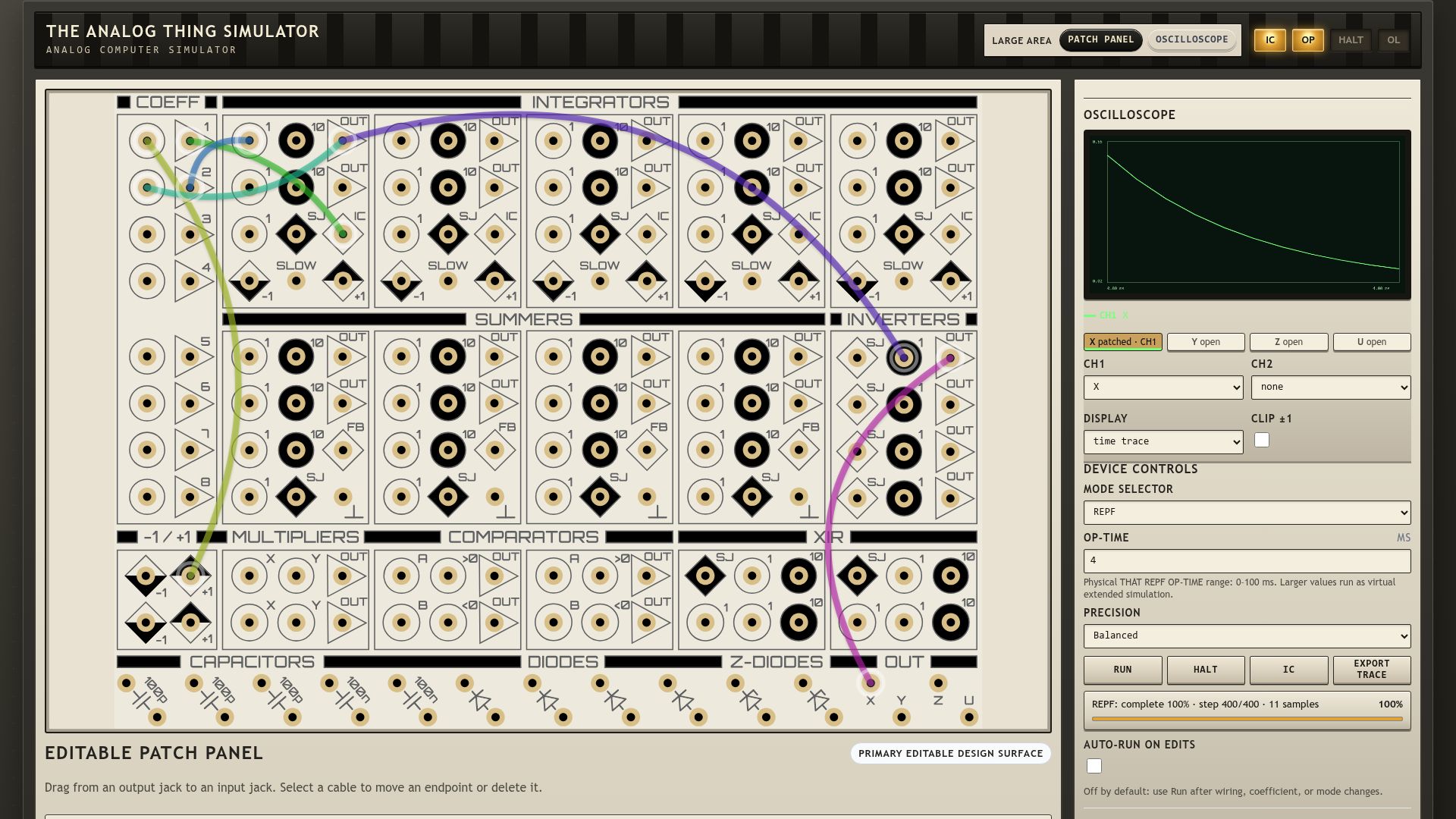Click first 100p capacitor top jack

pyautogui.click(x=127, y=682)
